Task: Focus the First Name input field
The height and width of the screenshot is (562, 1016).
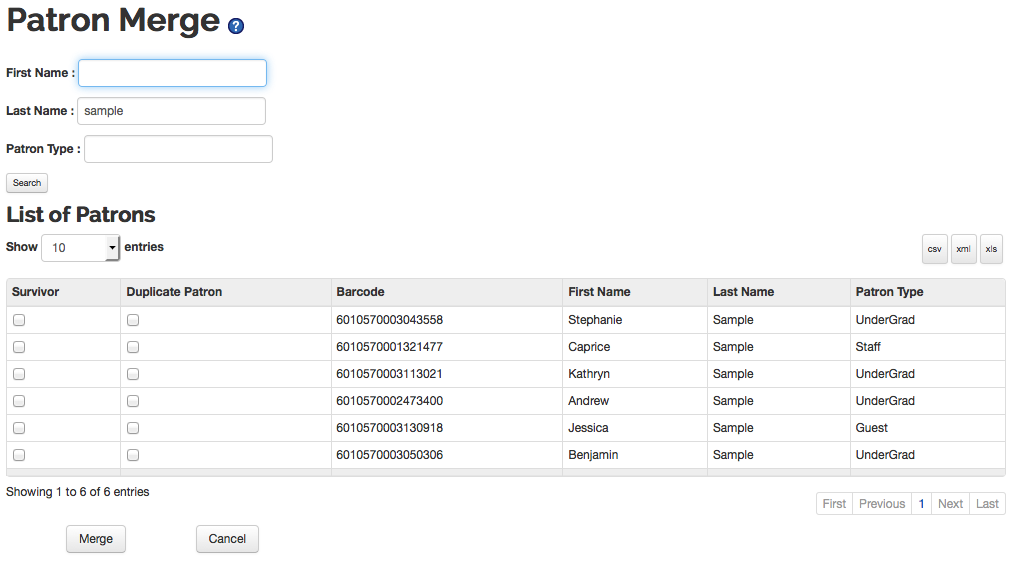Action: point(172,73)
